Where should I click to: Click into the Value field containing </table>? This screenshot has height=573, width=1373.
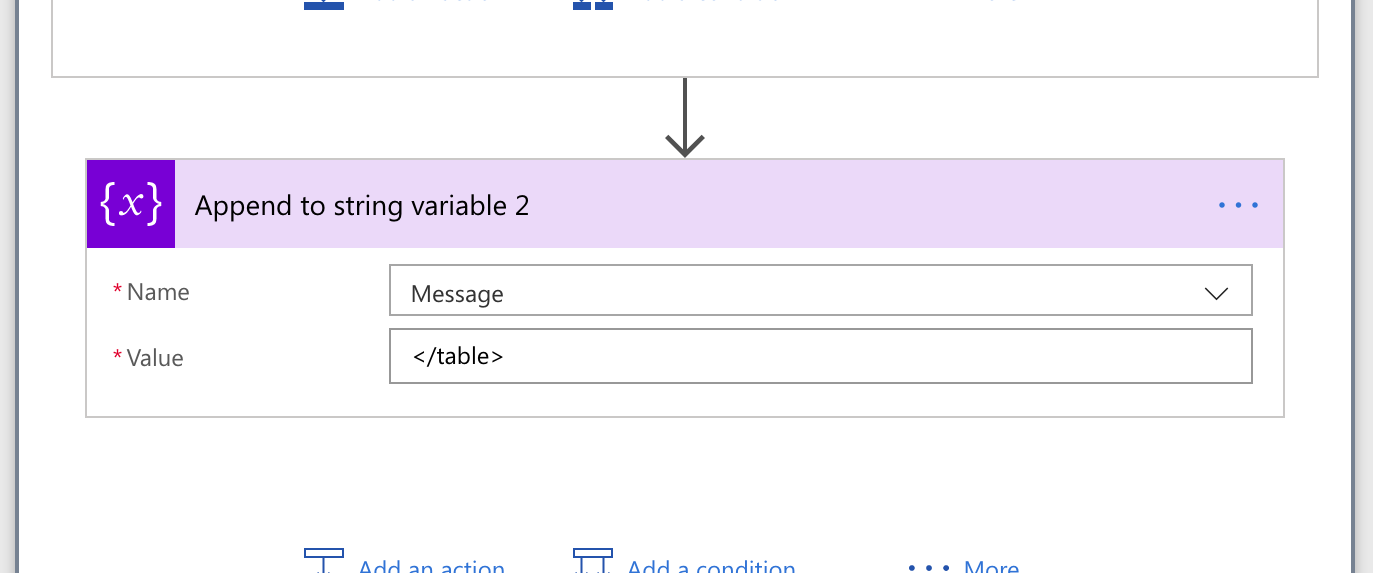820,356
